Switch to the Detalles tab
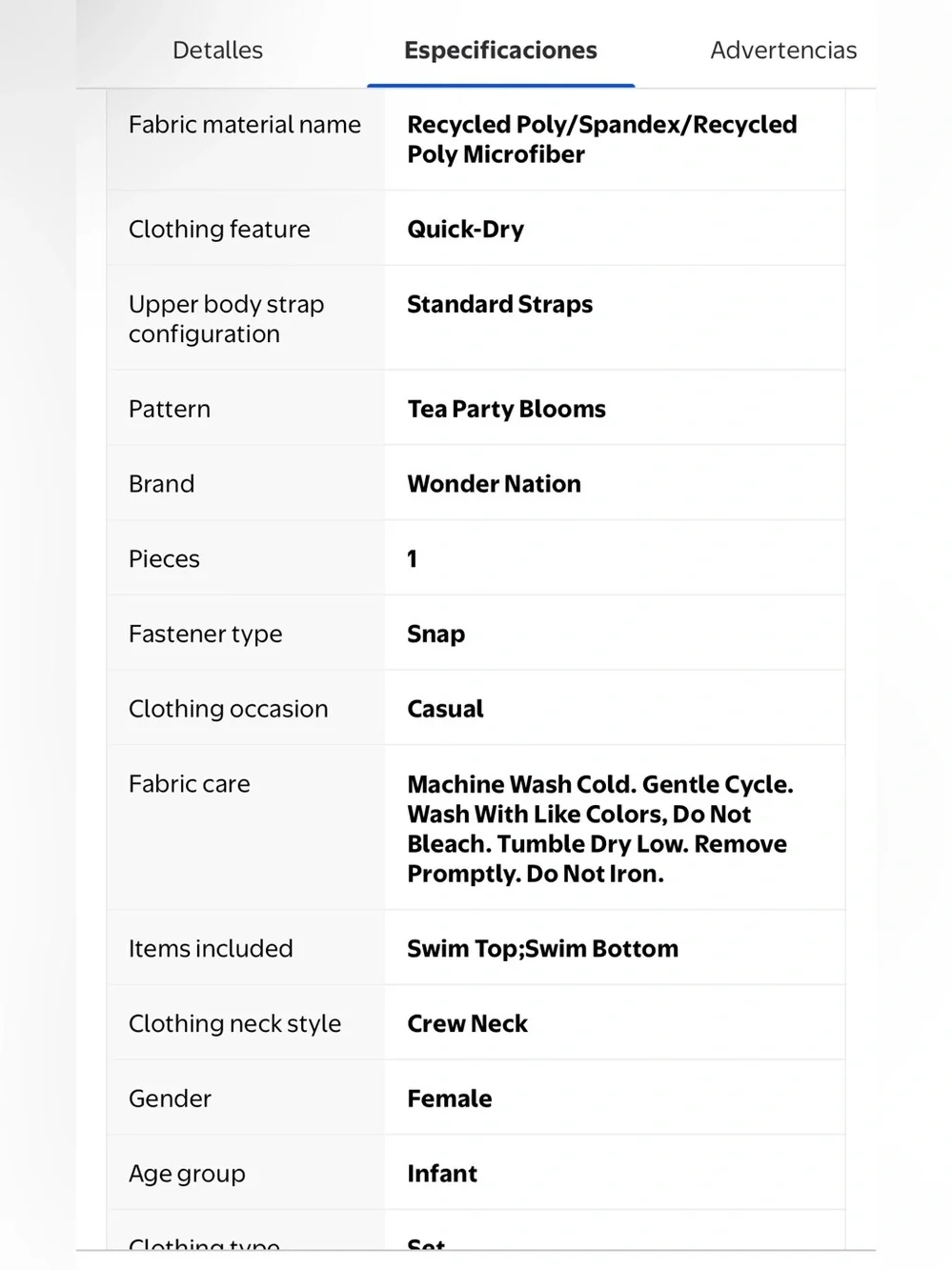Image resolution: width=952 pixels, height=1270 pixels. (x=217, y=50)
